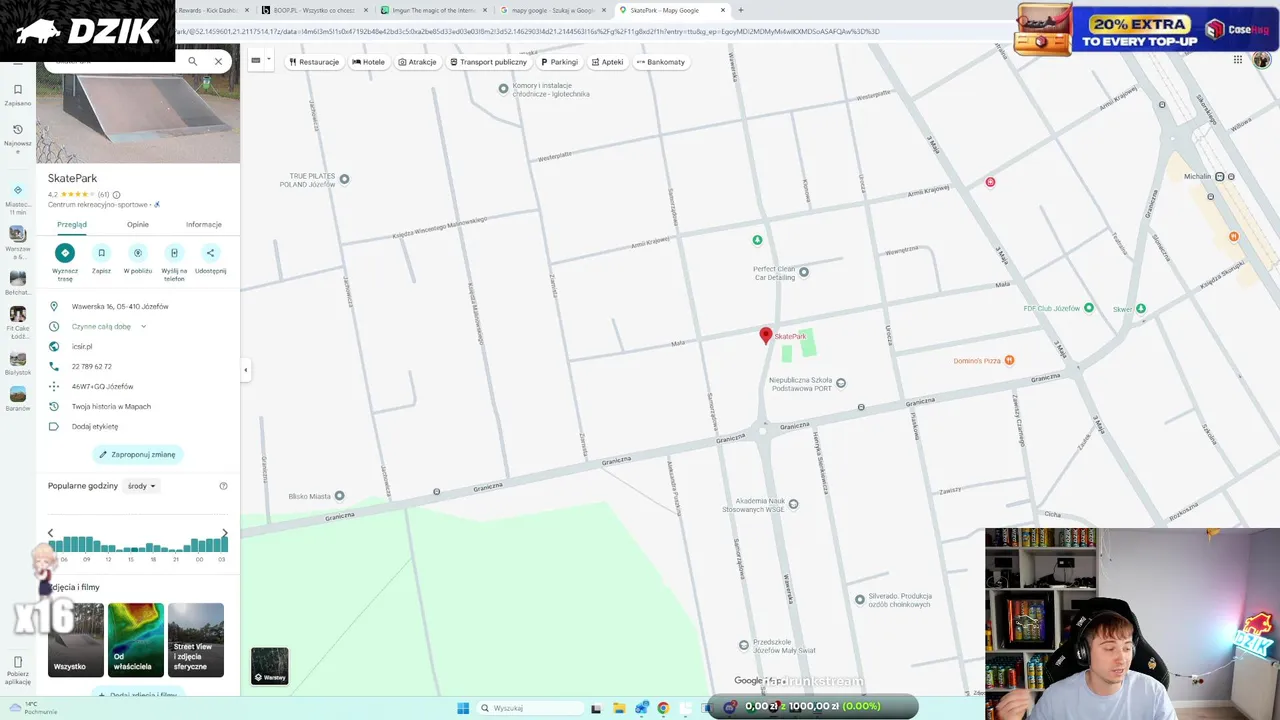Viewport: 1280px width, 720px height.
Task: Open the icsir.pl website link
Action: coord(82,347)
